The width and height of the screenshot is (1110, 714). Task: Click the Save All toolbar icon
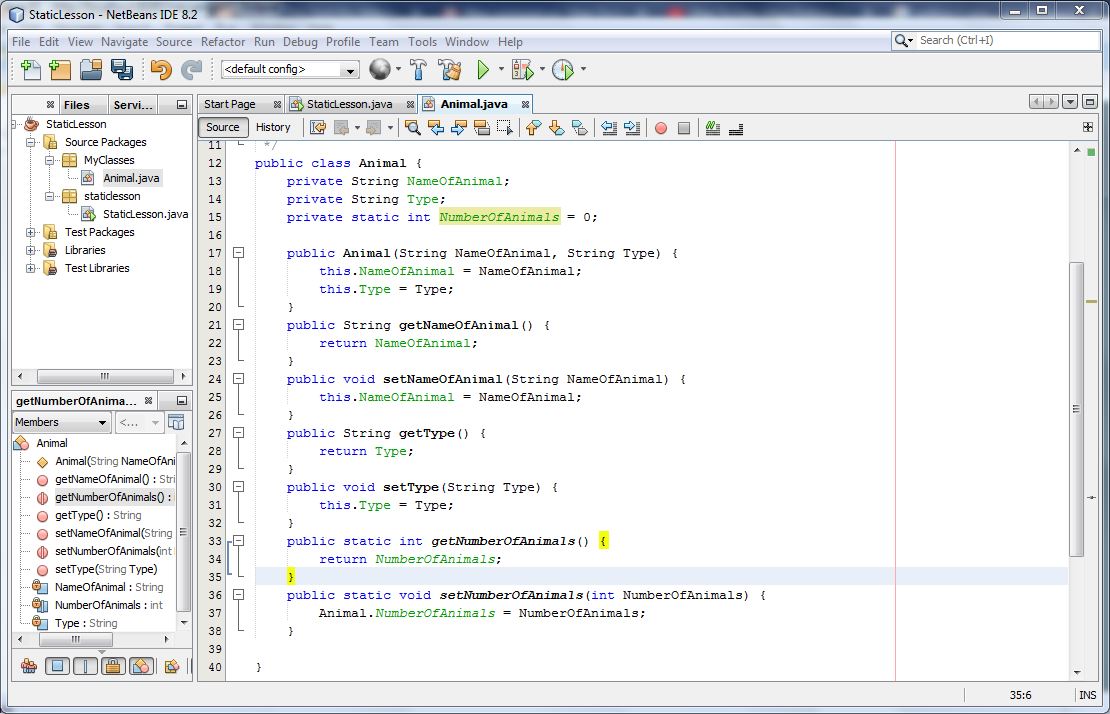click(x=122, y=69)
